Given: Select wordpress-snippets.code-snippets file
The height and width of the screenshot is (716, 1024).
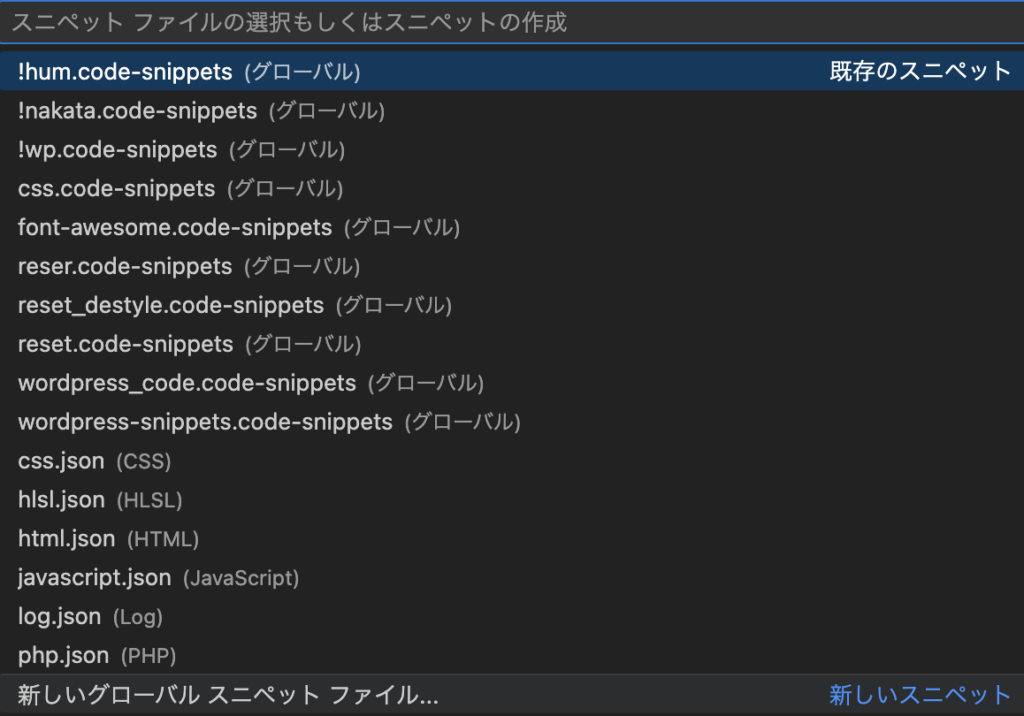Looking at the screenshot, I should coord(205,422).
